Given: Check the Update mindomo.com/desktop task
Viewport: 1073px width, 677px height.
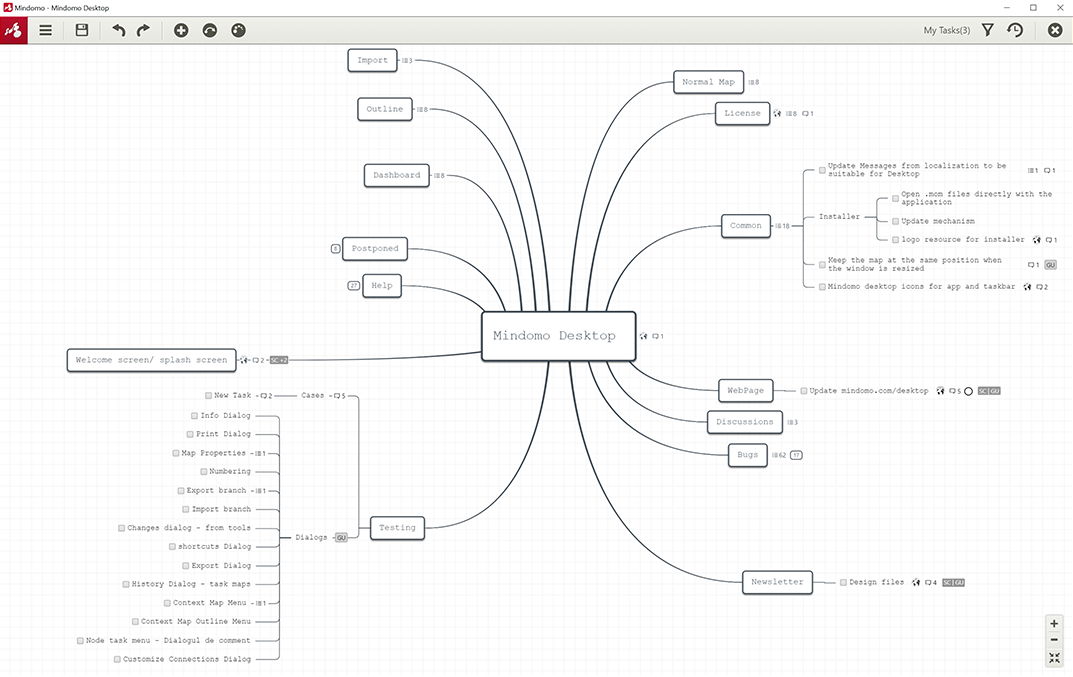Looking at the screenshot, I should tap(804, 391).
